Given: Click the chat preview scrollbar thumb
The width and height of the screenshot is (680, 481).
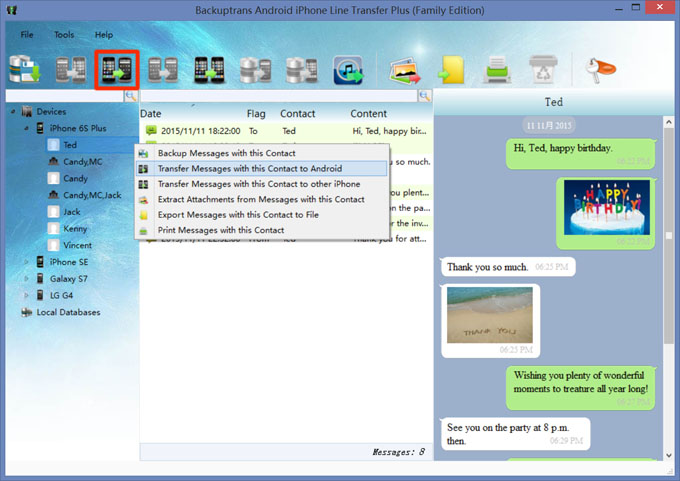Looking at the screenshot, I should coord(669,235).
